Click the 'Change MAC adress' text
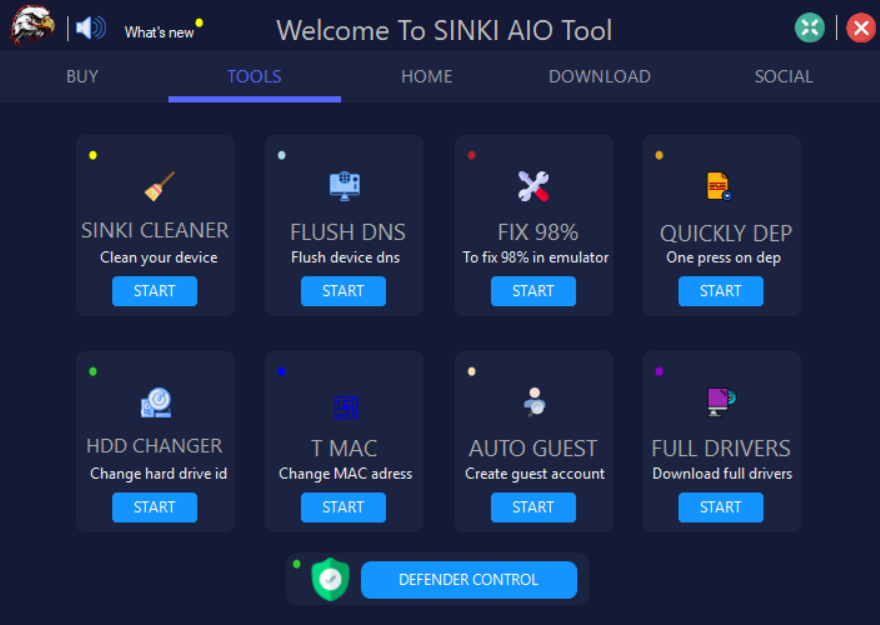880x625 pixels. (x=345, y=474)
